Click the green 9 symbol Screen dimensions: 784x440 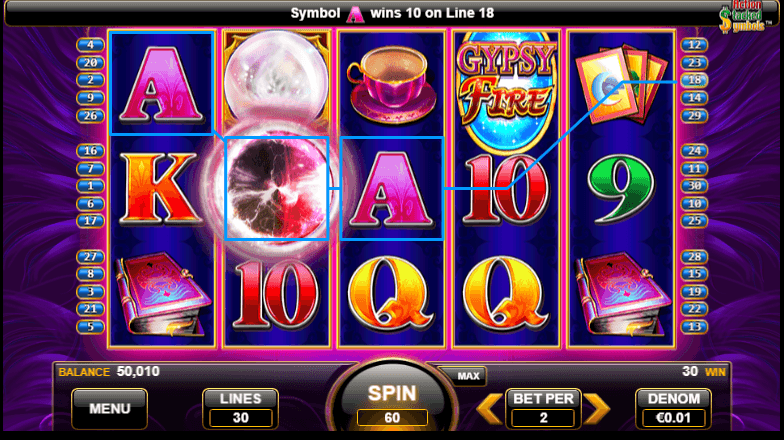click(620, 188)
